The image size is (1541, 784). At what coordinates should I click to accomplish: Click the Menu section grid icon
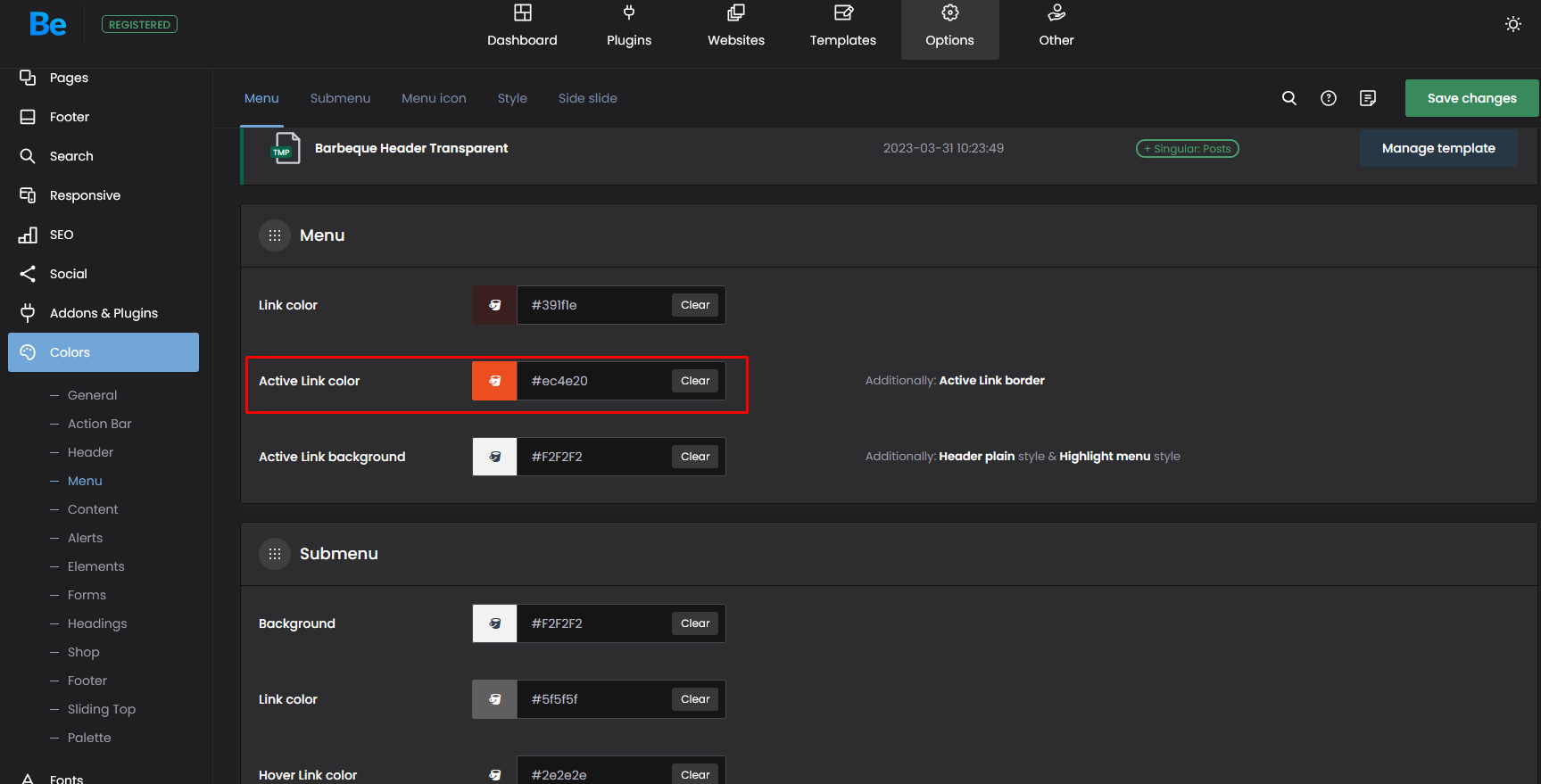pos(275,235)
